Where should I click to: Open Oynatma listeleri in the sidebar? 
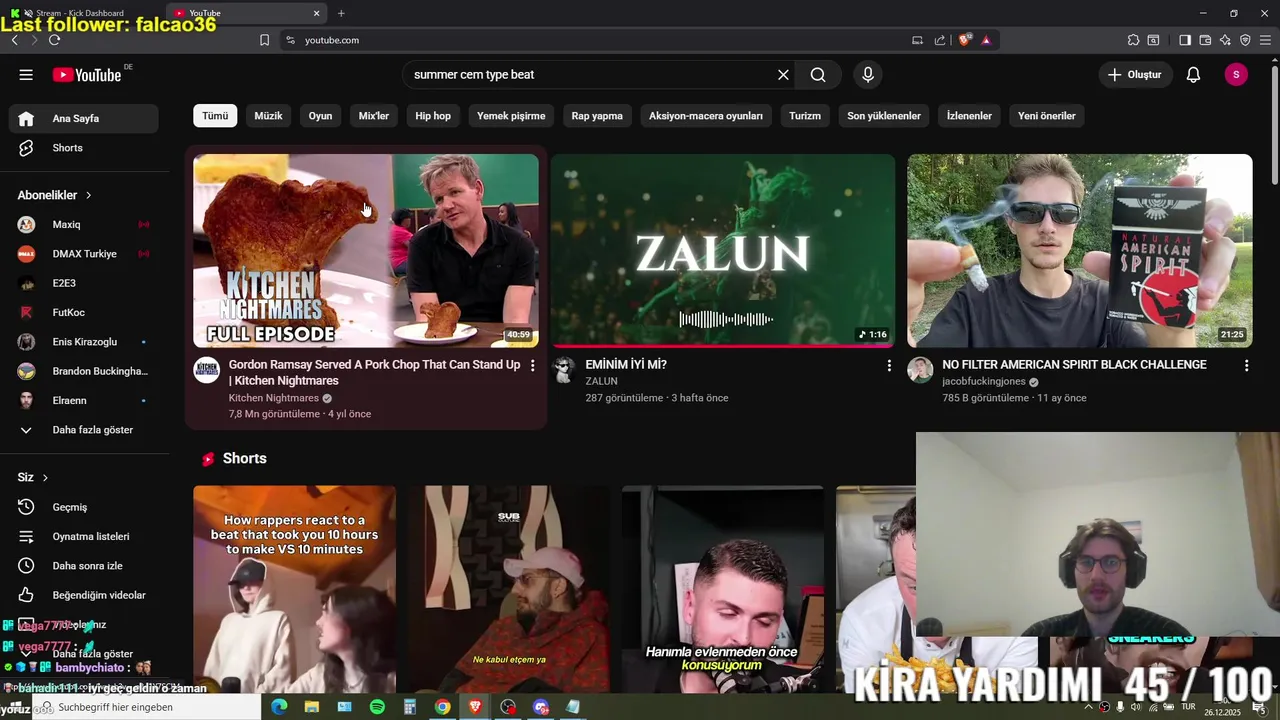click(x=84, y=536)
